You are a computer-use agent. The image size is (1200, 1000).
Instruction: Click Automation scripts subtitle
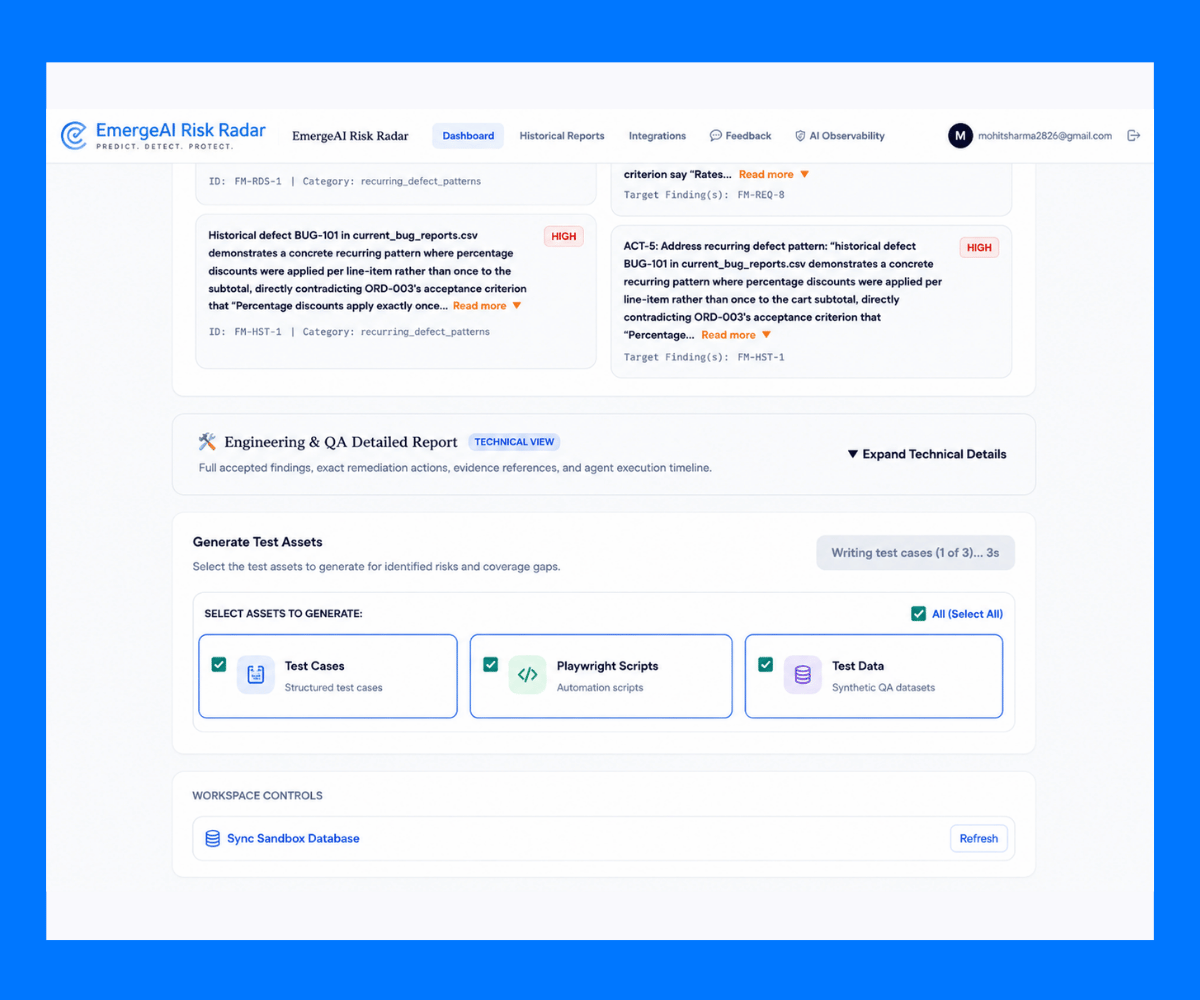pyautogui.click(x=600, y=688)
